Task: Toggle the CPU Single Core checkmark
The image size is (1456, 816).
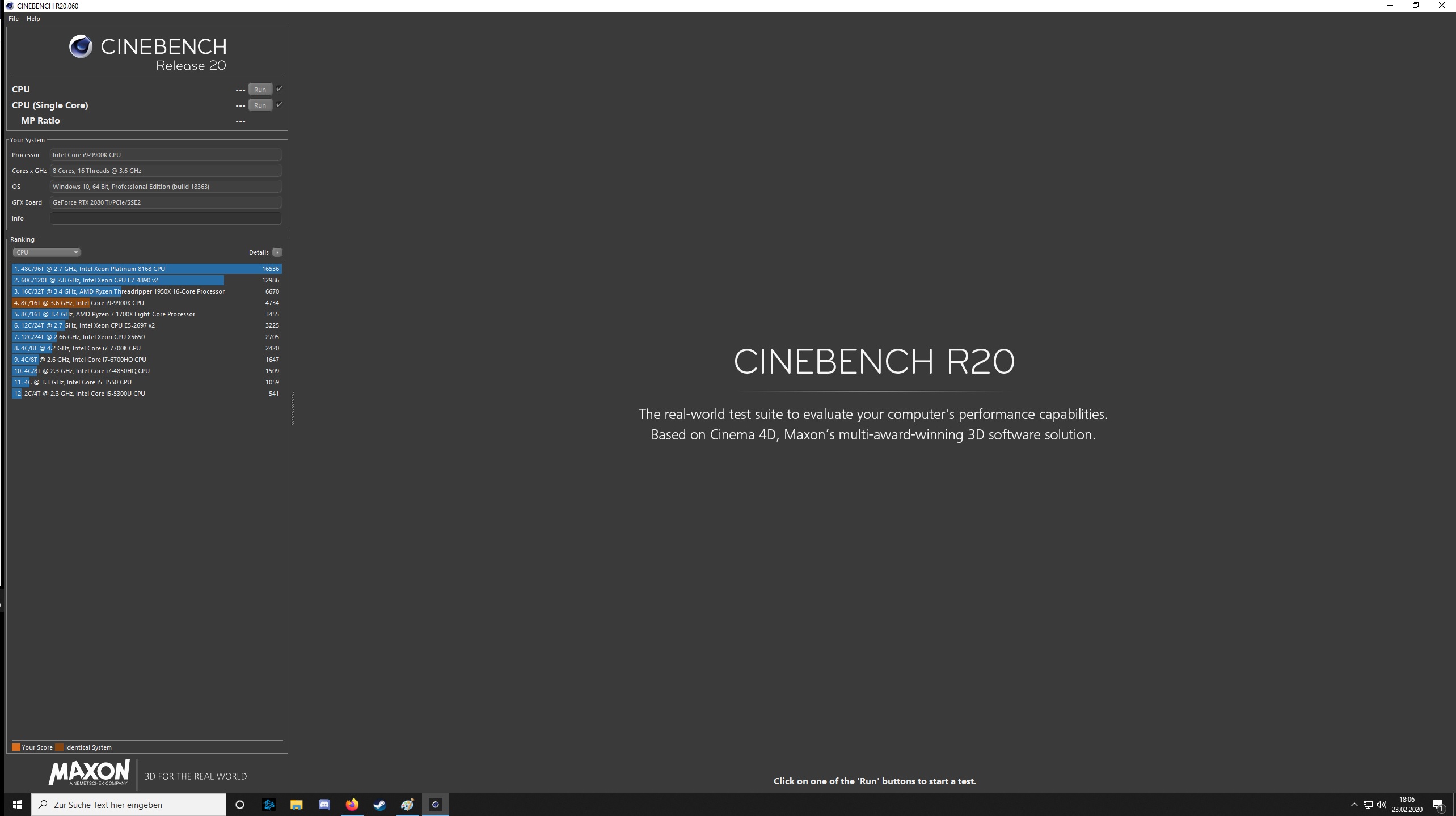Action: pyautogui.click(x=279, y=105)
